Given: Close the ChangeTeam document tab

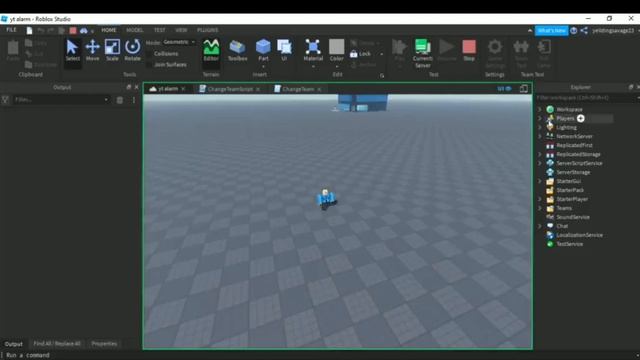Looking at the screenshot, I should tap(319, 89).
